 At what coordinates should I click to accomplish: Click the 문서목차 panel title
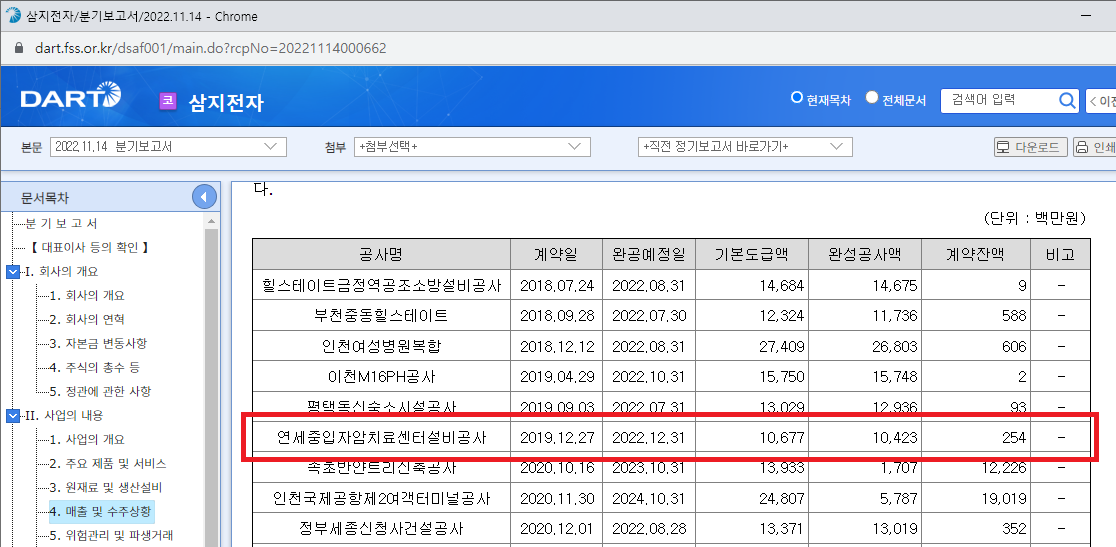point(45,198)
